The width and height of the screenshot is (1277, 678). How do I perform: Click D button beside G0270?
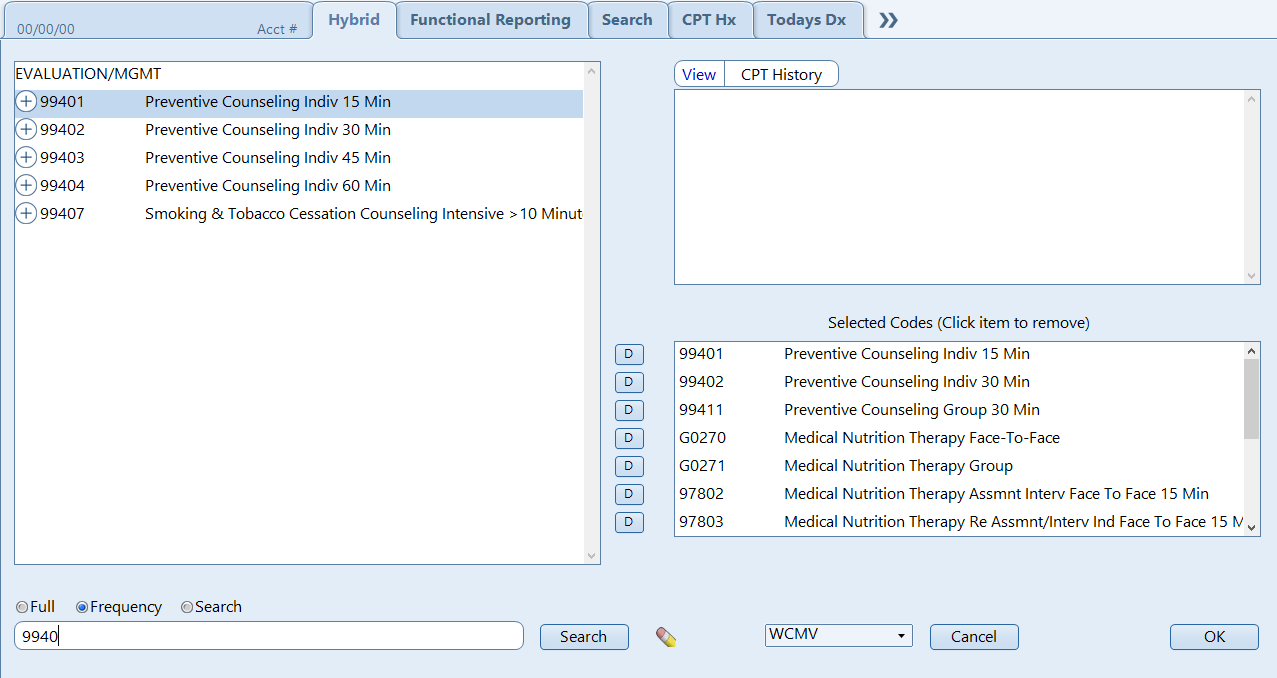(629, 438)
